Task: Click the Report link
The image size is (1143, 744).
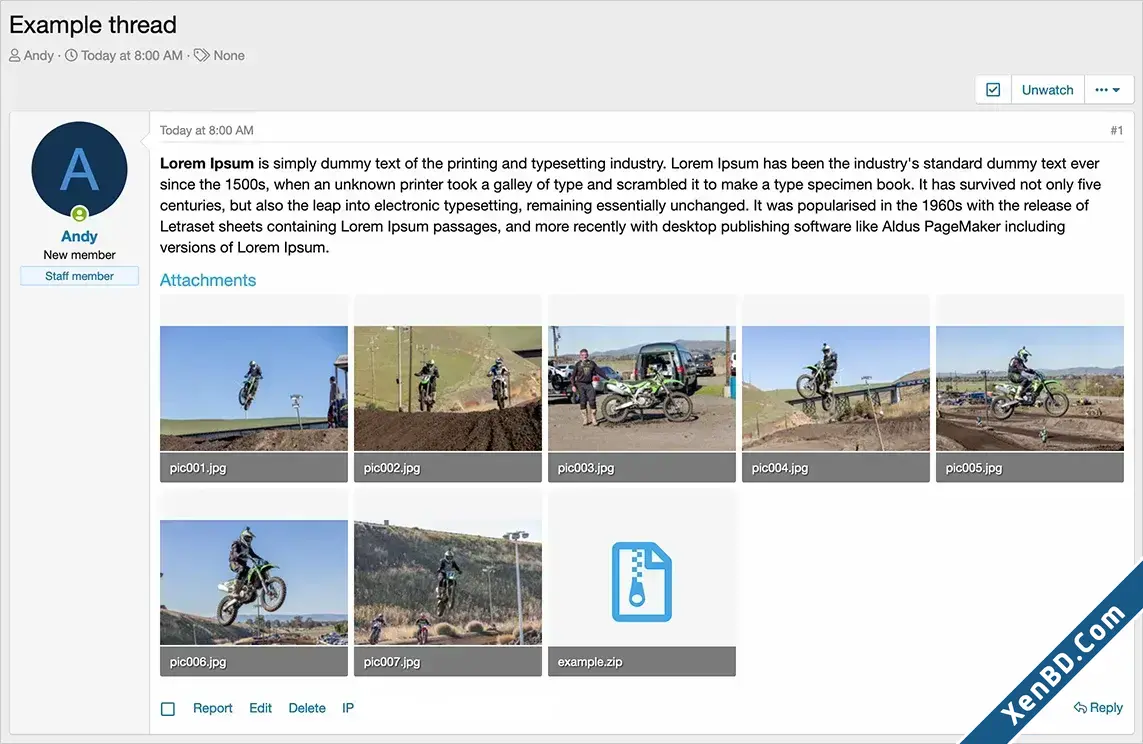Action: [x=213, y=708]
